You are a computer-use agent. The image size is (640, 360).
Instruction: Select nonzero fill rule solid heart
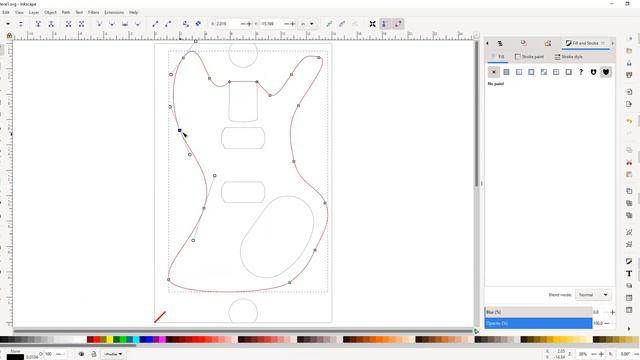[606, 72]
